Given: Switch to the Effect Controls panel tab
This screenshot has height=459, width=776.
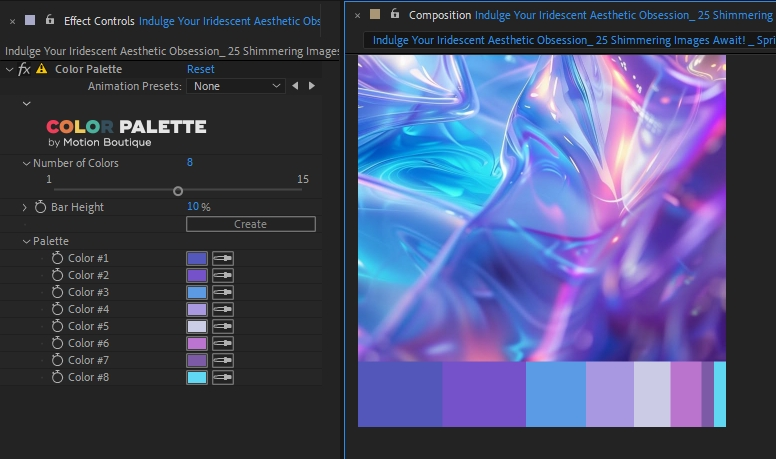Looking at the screenshot, I should click(98, 21).
